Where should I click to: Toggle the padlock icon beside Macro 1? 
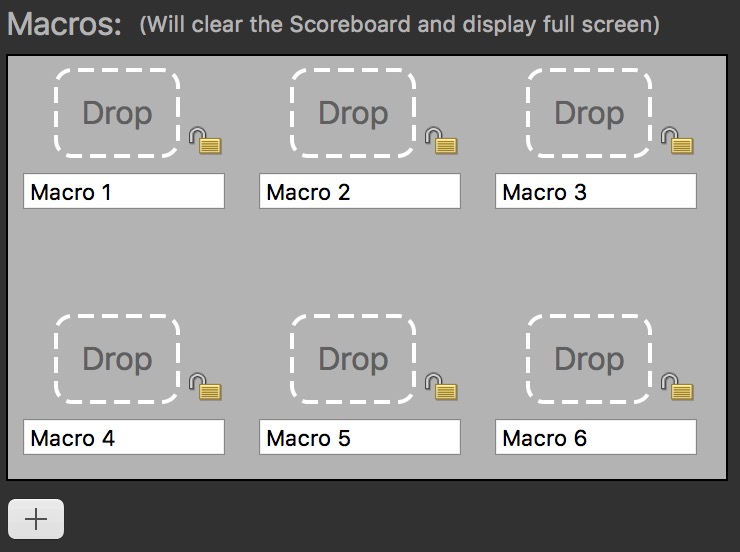(x=205, y=141)
